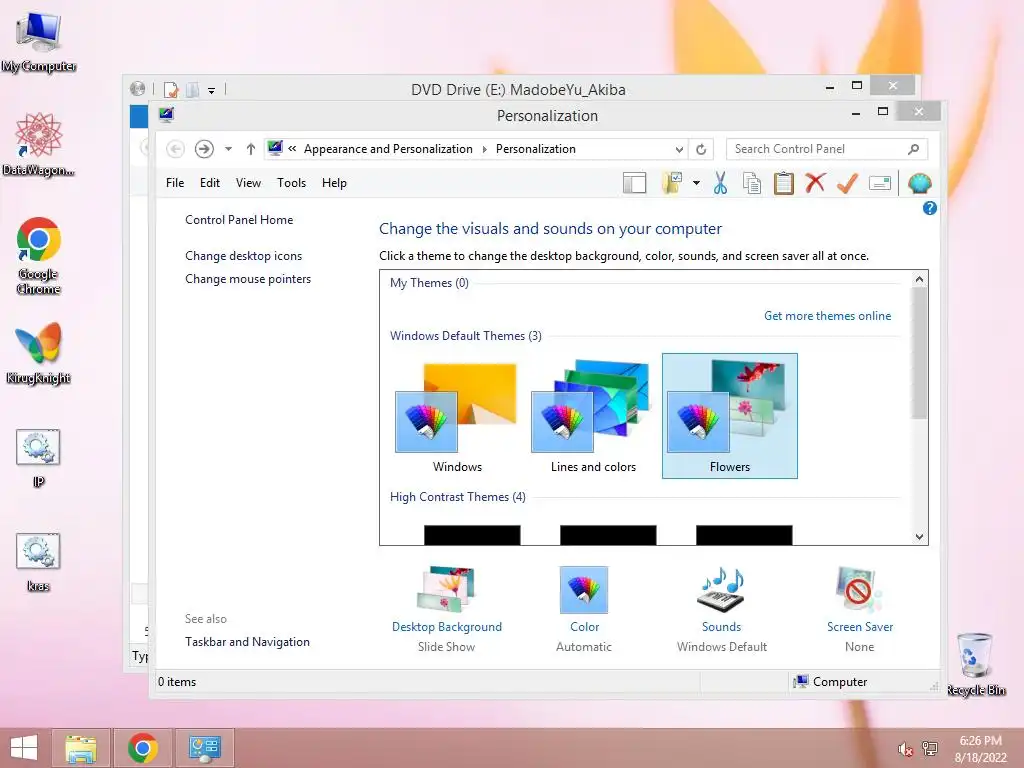The width and height of the screenshot is (1024, 768).
Task: Open Desktop Background slide show icon
Action: coord(447,589)
